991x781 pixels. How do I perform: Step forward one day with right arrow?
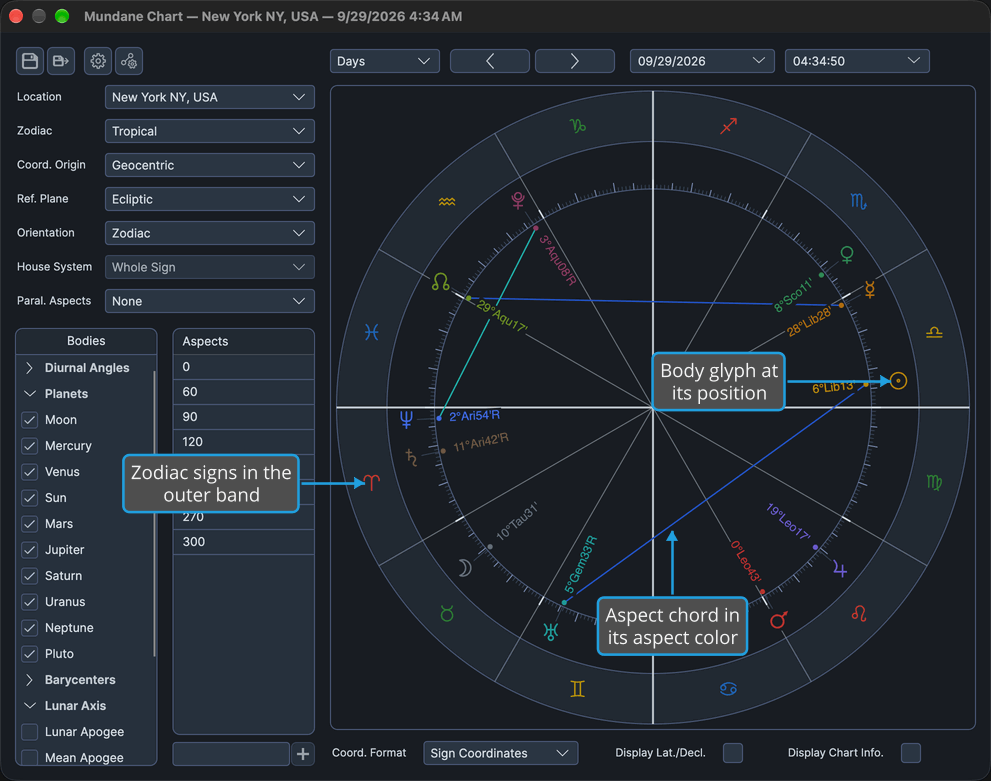coord(575,61)
